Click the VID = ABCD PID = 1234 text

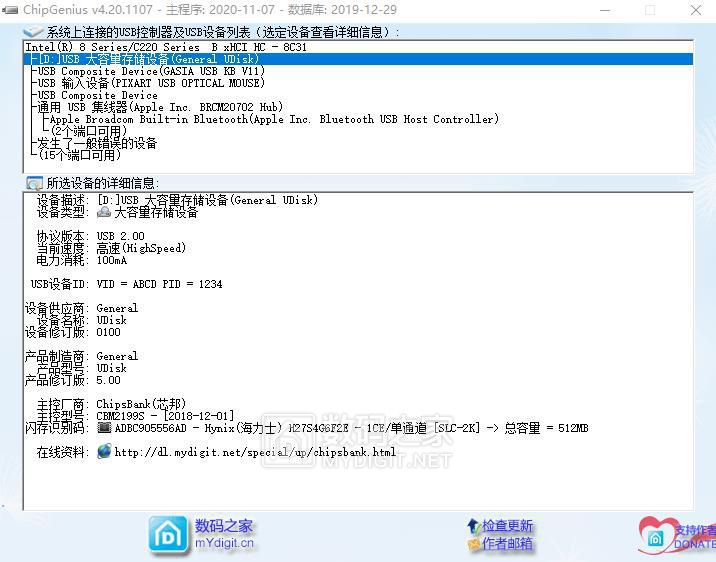pos(159,284)
